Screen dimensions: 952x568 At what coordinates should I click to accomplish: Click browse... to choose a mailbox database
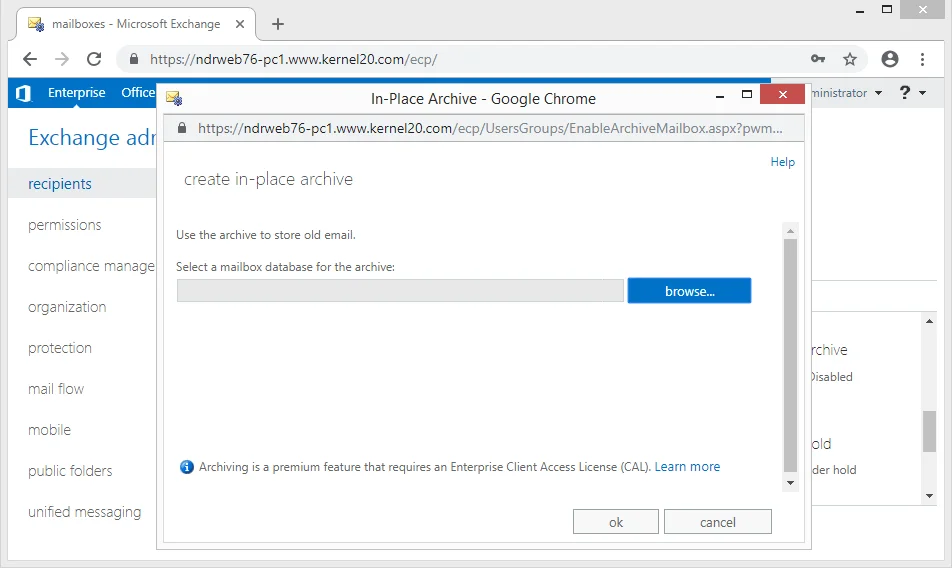pyautogui.click(x=689, y=291)
